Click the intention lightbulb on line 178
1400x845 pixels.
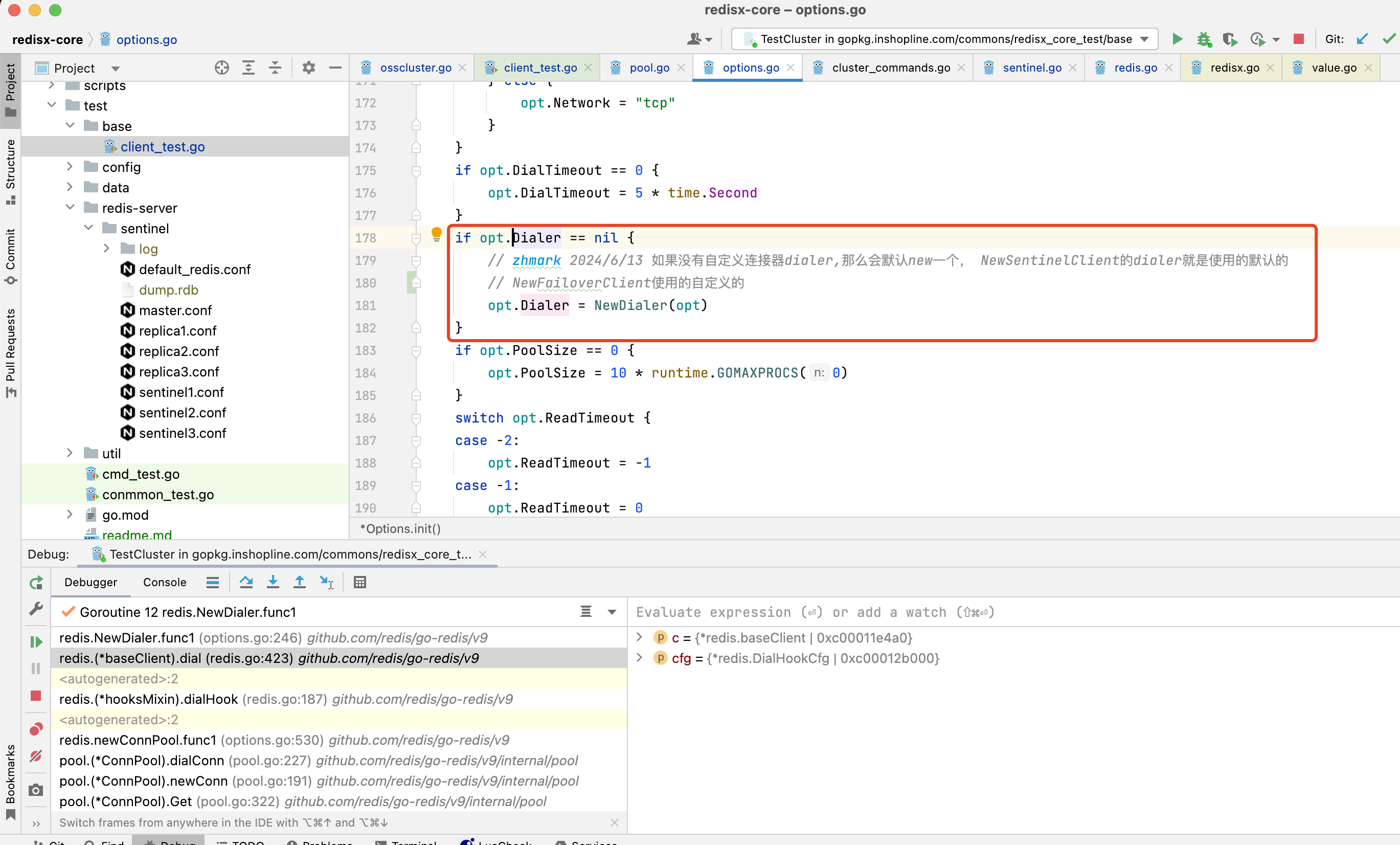click(436, 234)
